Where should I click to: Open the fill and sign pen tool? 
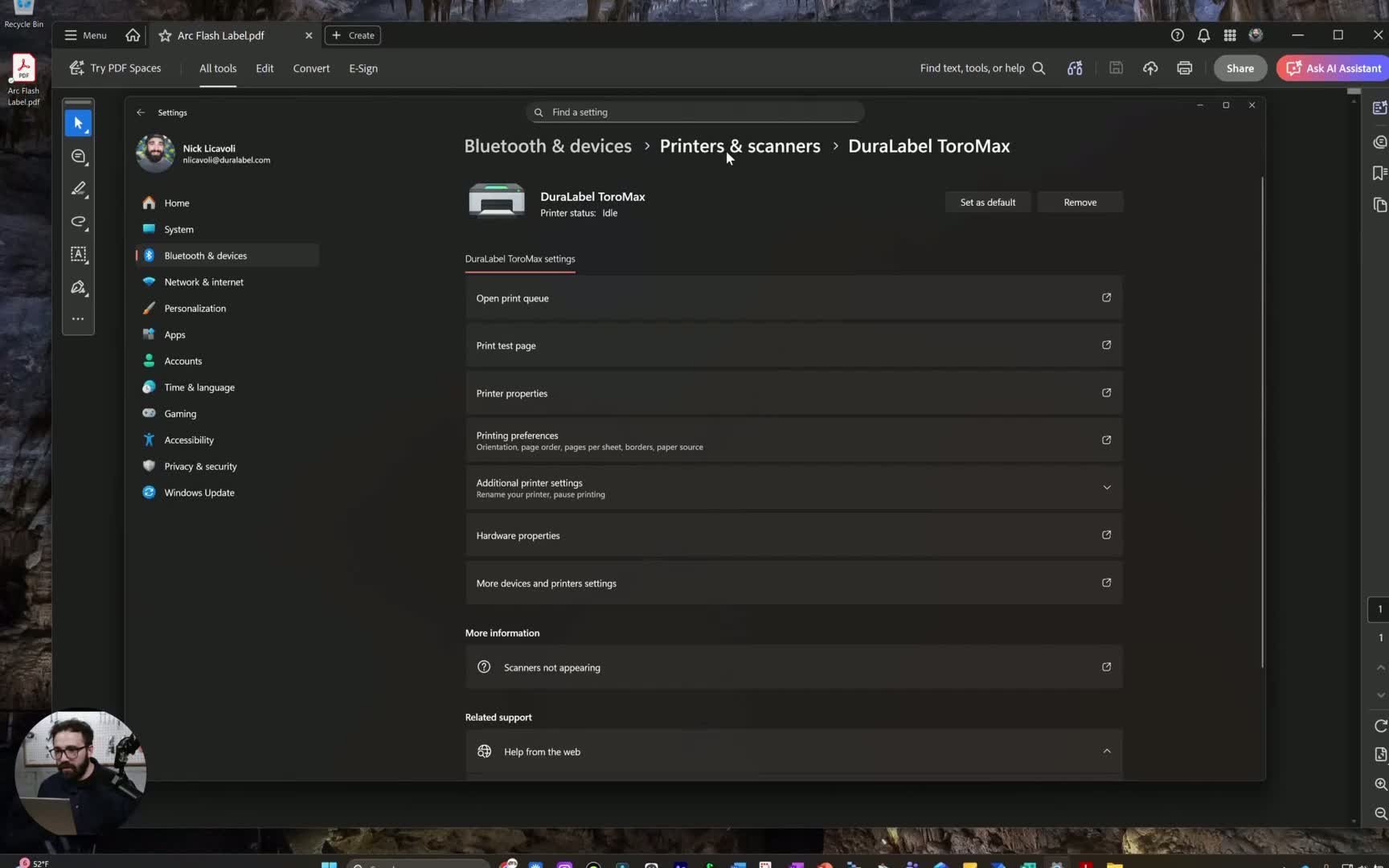click(x=78, y=288)
